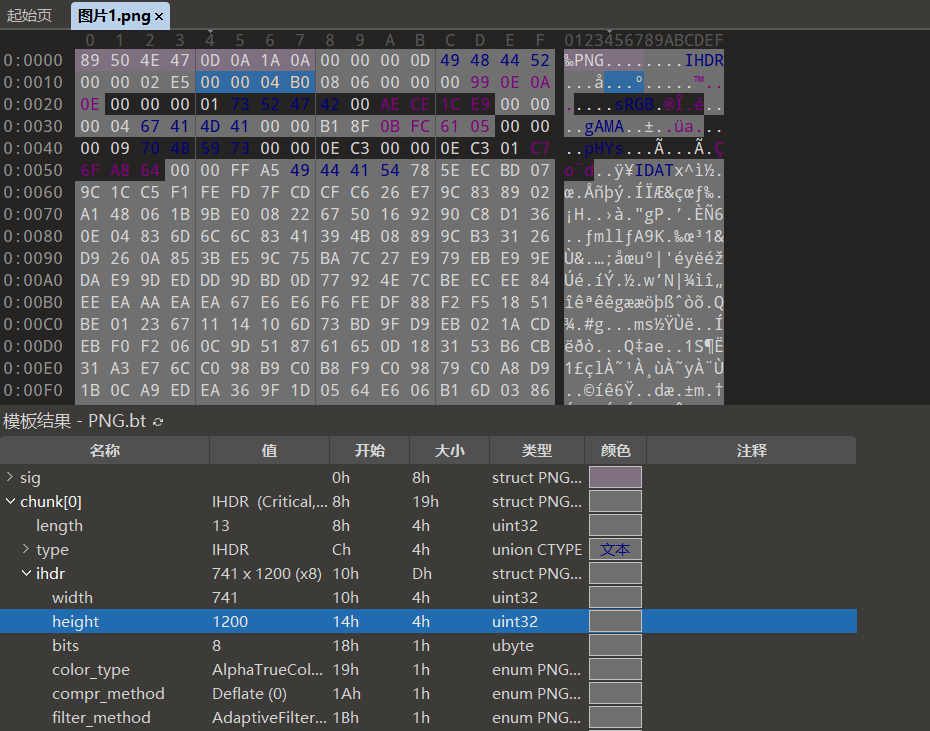Image resolution: width=930 pixels, height=731 pixels.
Task: Expand the sig tree node
Action: [x=9, y=477]
